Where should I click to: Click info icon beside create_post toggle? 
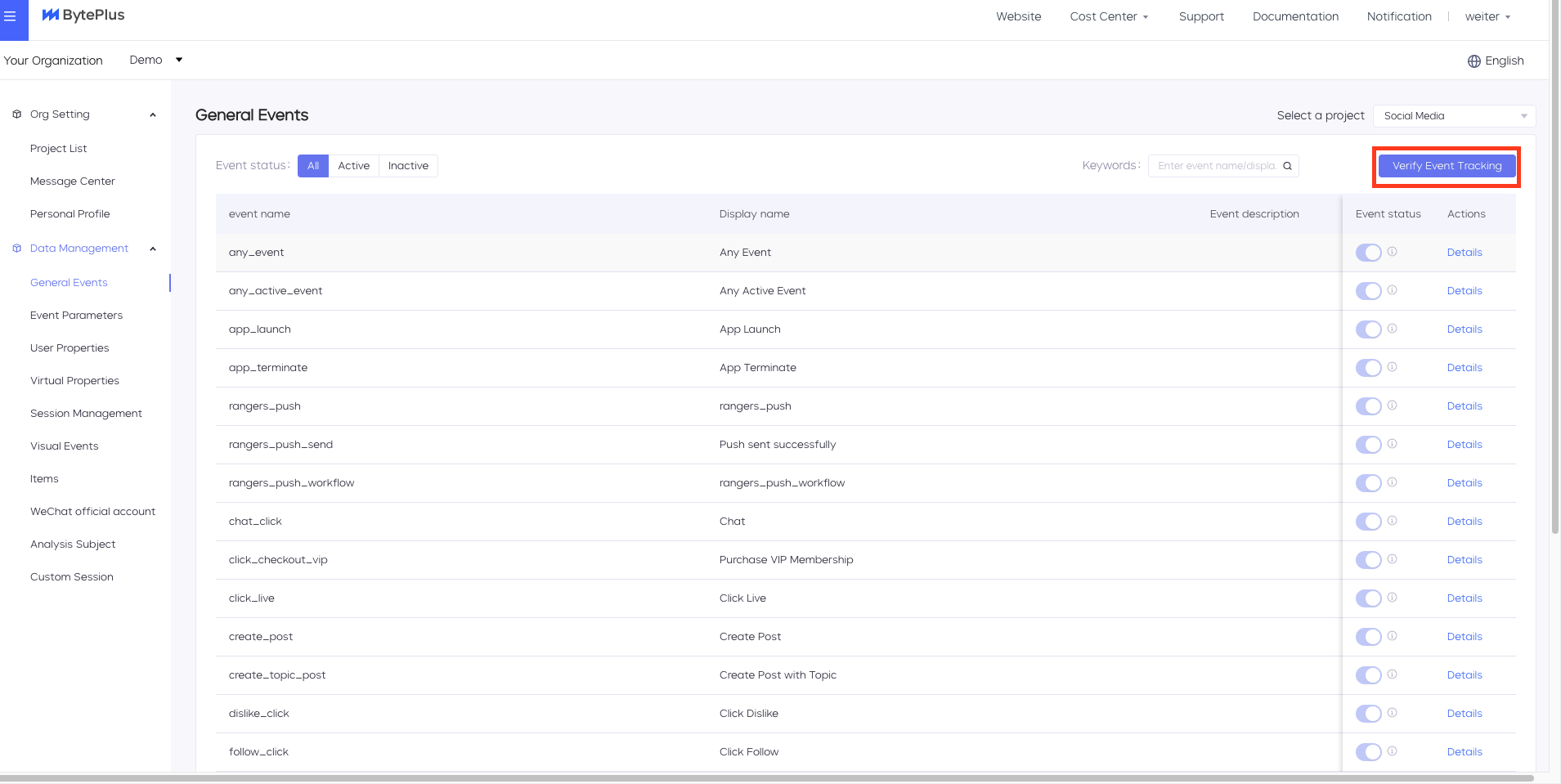(x=1392, y=636)
